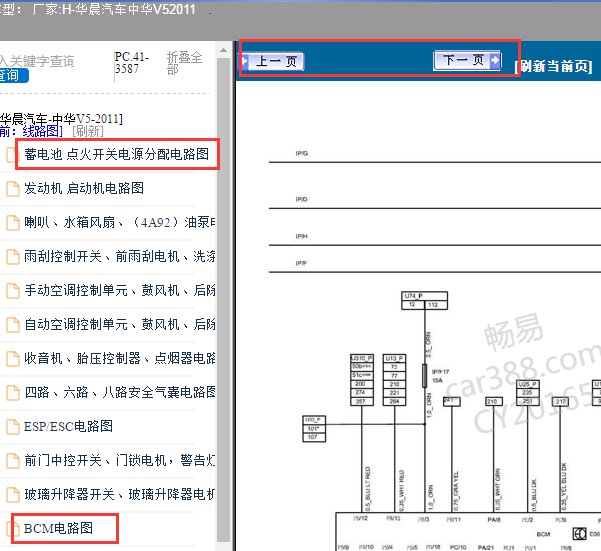Open 发动机 启动机电路图 item
This screenshot has width=601, height=551.
(84, 188)
